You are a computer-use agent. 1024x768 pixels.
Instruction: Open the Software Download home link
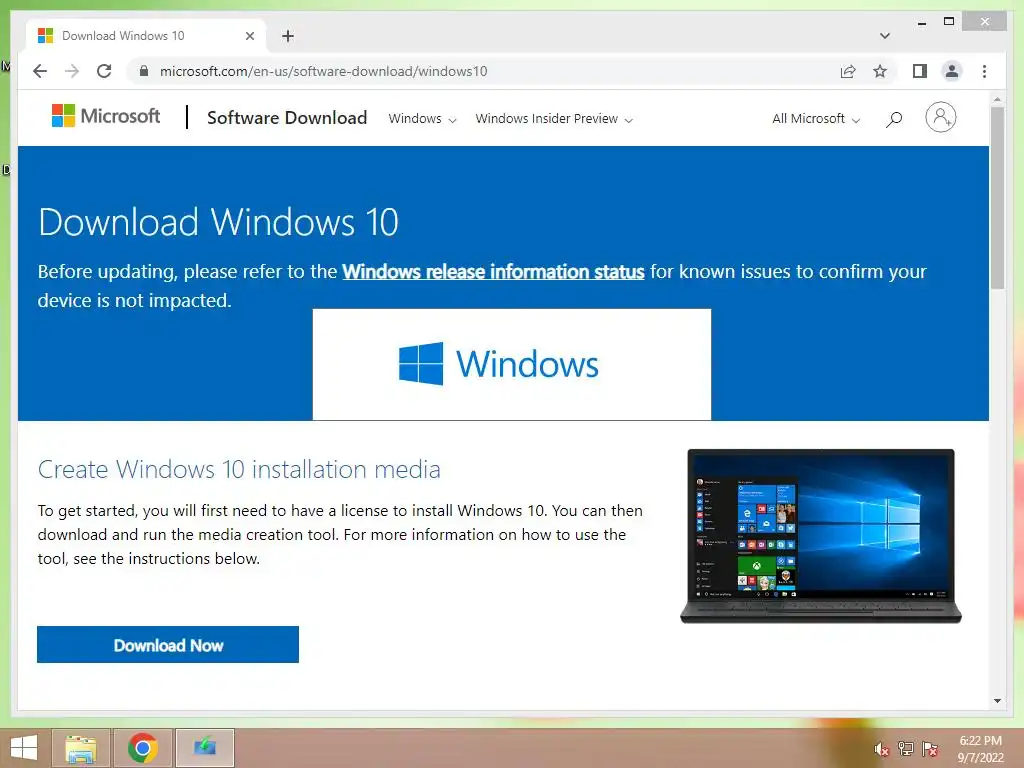click(287, 118)
